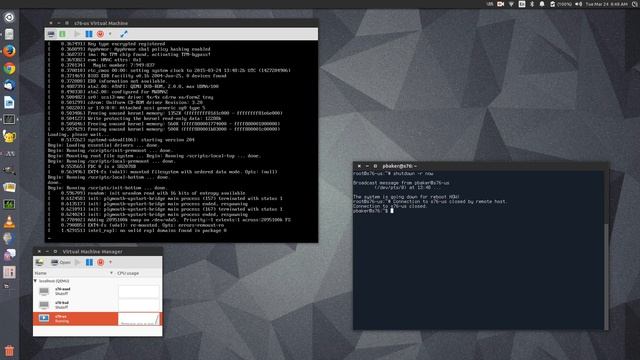Launch Google Chrome from the launcher
This screenshot has height=360, width=640.
coord(9,68)
